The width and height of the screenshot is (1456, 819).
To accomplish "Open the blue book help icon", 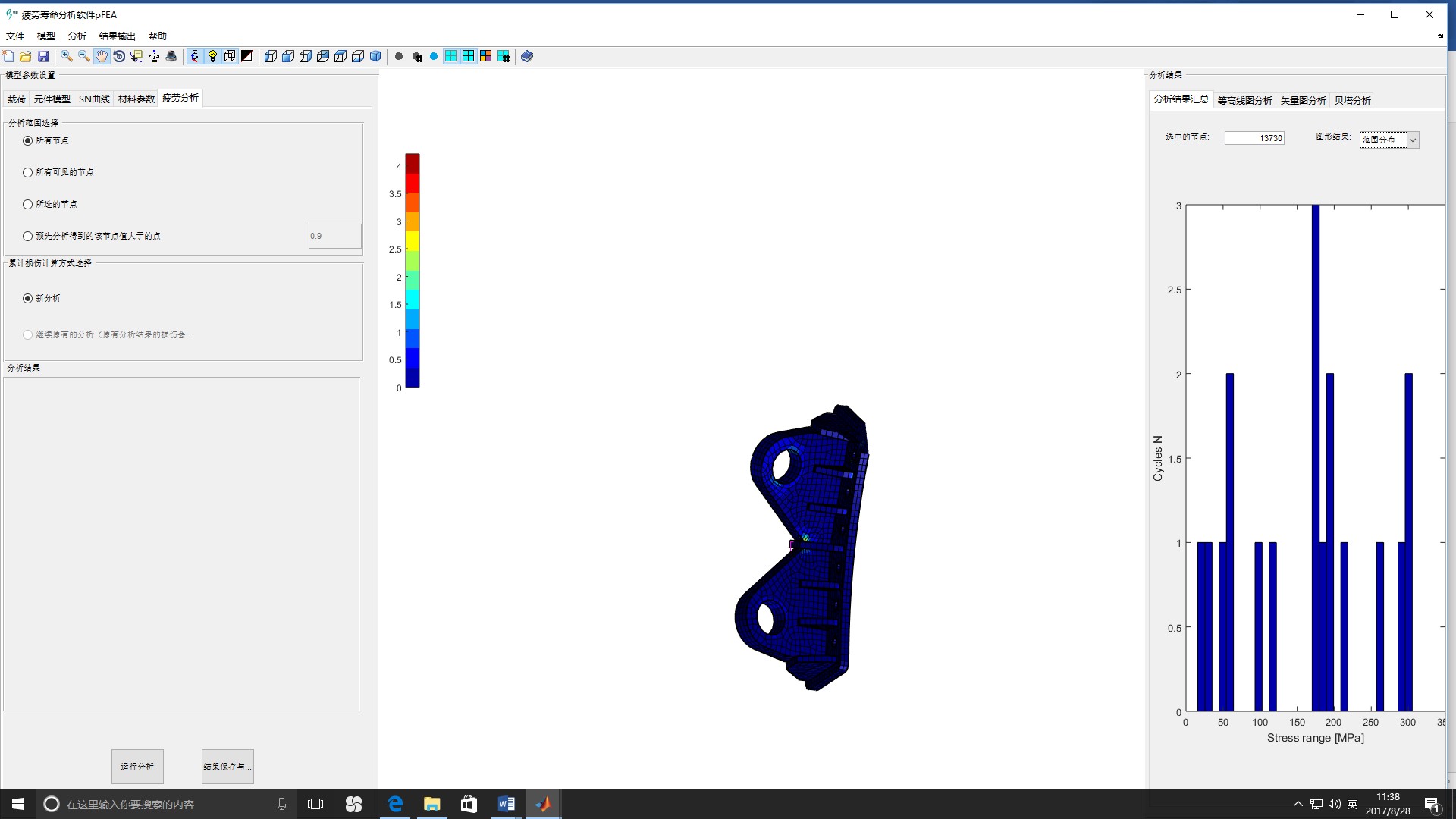I will point(527,56).
